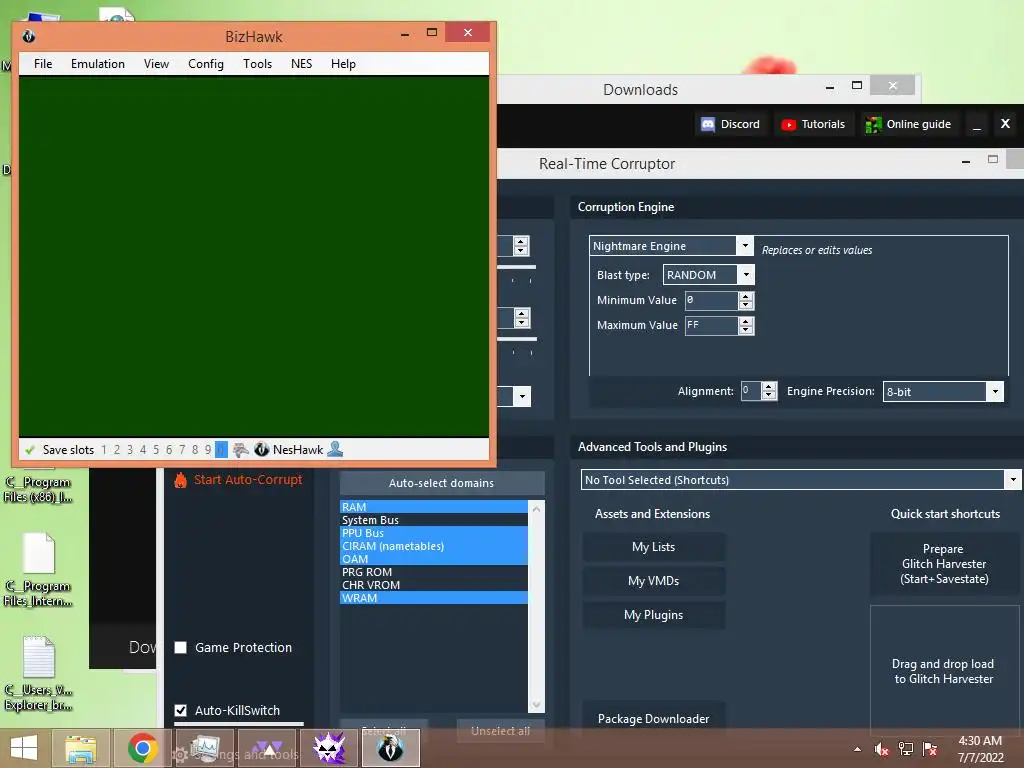Image resolution: width=1024 pixels, height=768 pixels.
Task: Select save slot 7
Action: click(x=182, y=450)
